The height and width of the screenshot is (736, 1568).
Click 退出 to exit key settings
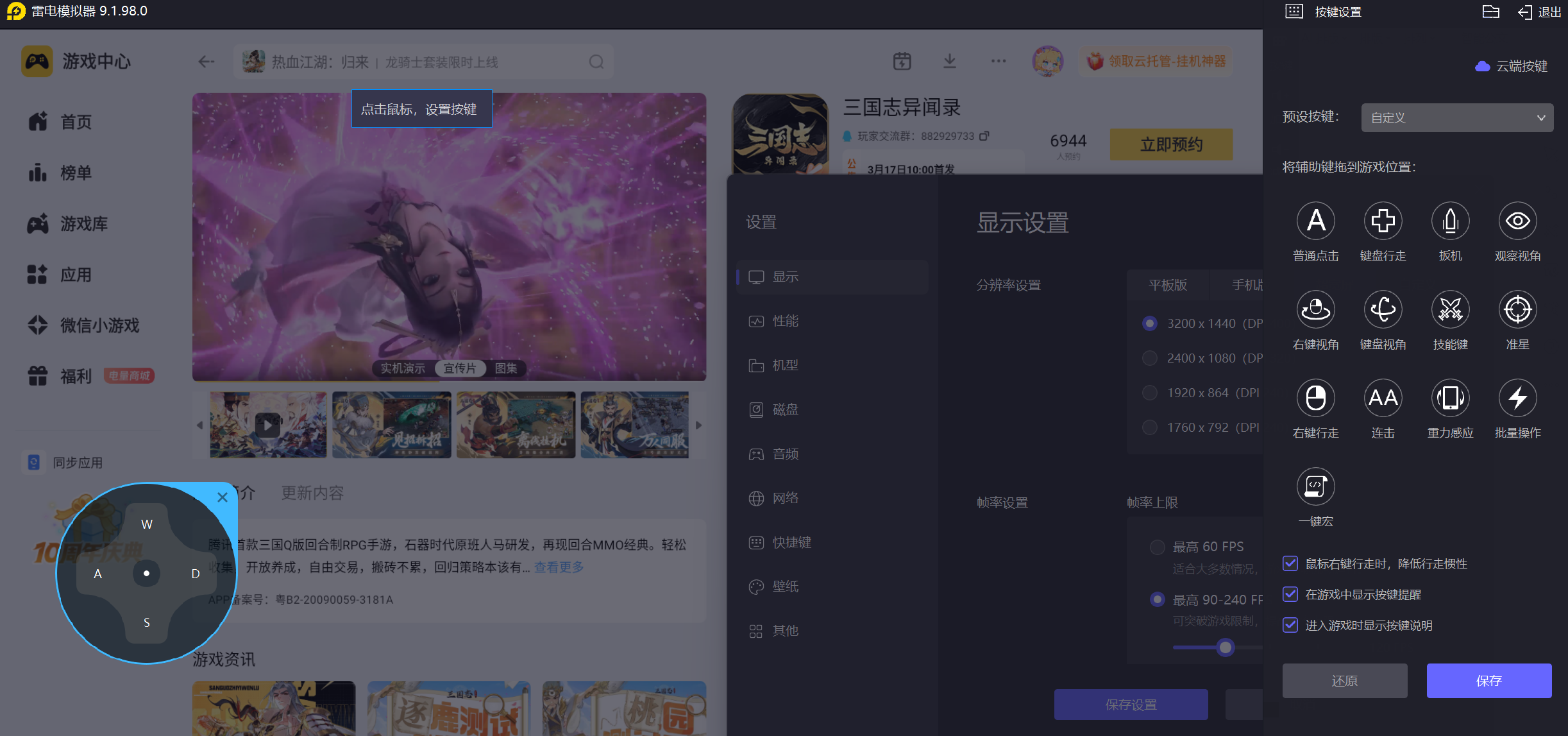tap(1539, 12)
